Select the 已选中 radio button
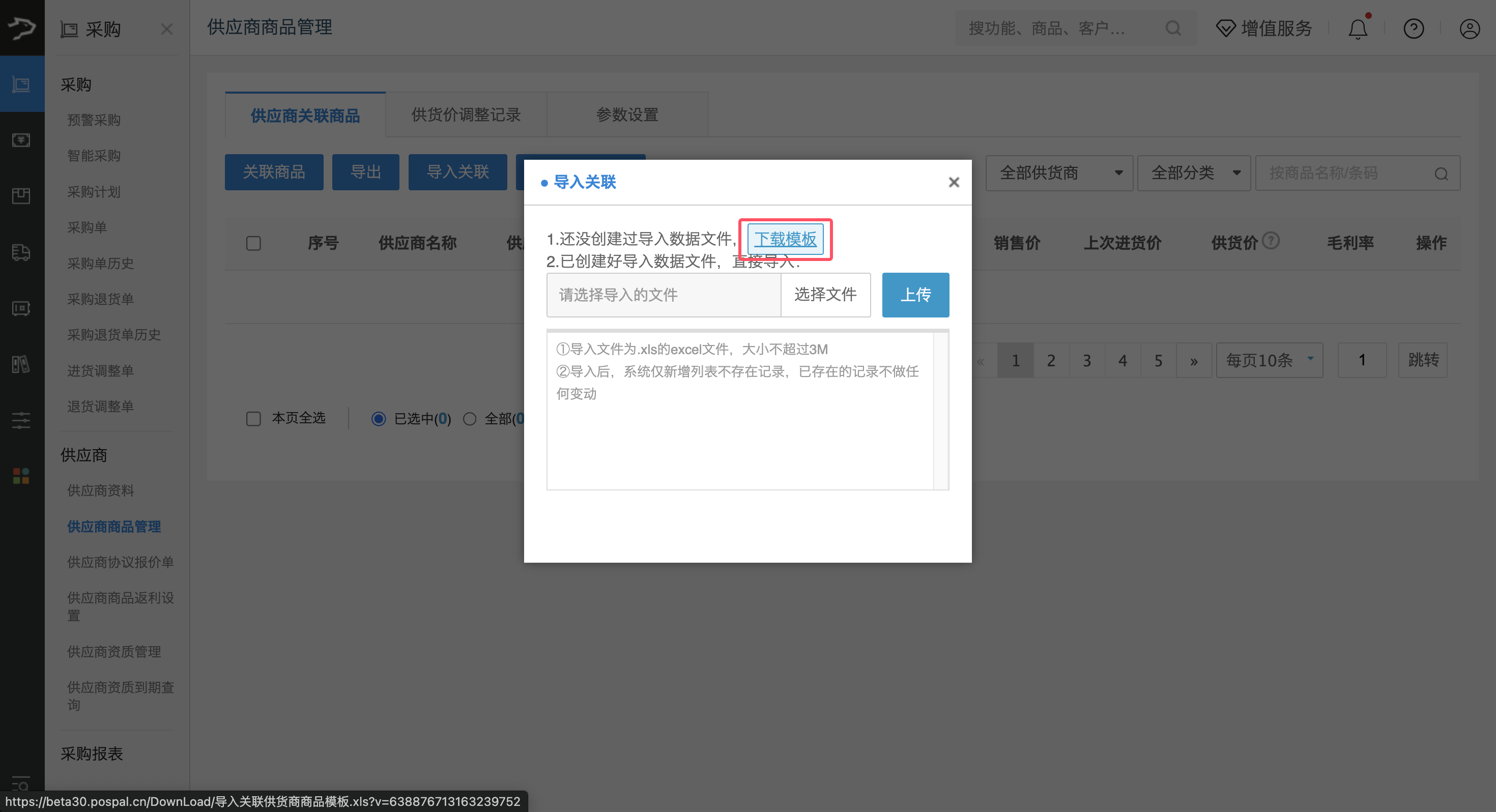The width and height of the screenshot is (1496, 812). (x=378, y=419)
